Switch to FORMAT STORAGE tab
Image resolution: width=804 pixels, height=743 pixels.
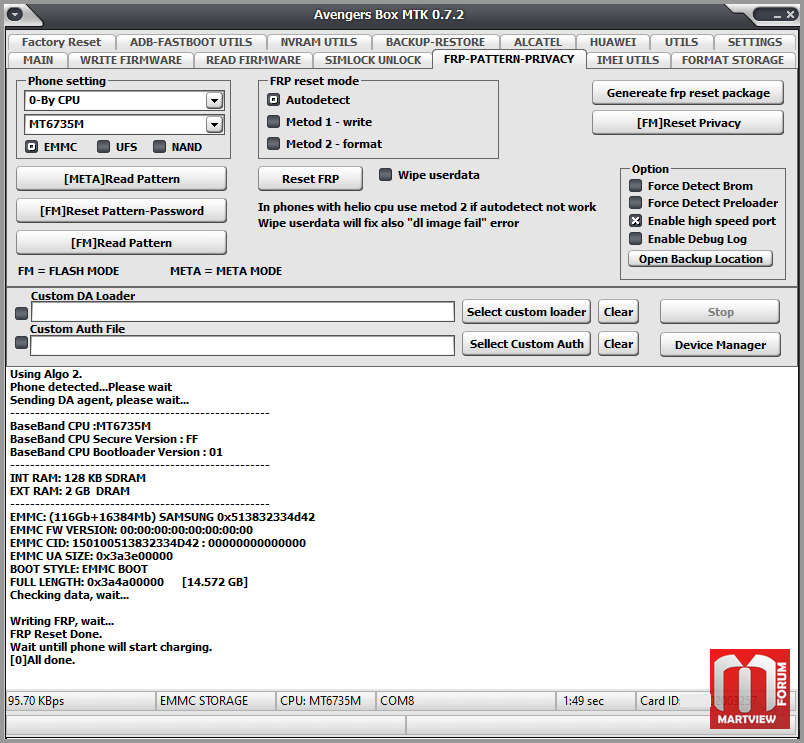(x=733, y=60)
